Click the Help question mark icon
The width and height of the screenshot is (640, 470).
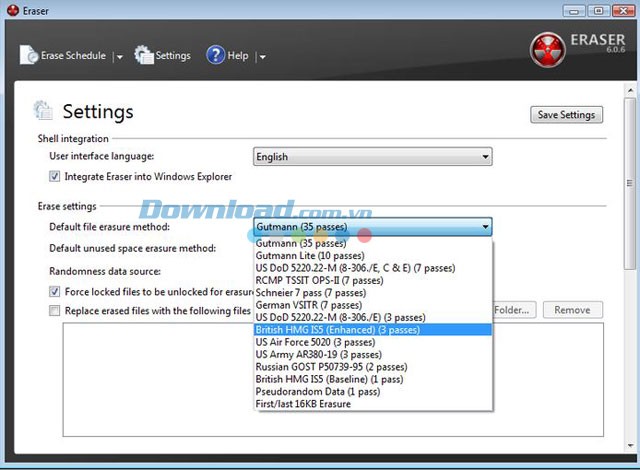click(x=215, y=56)
